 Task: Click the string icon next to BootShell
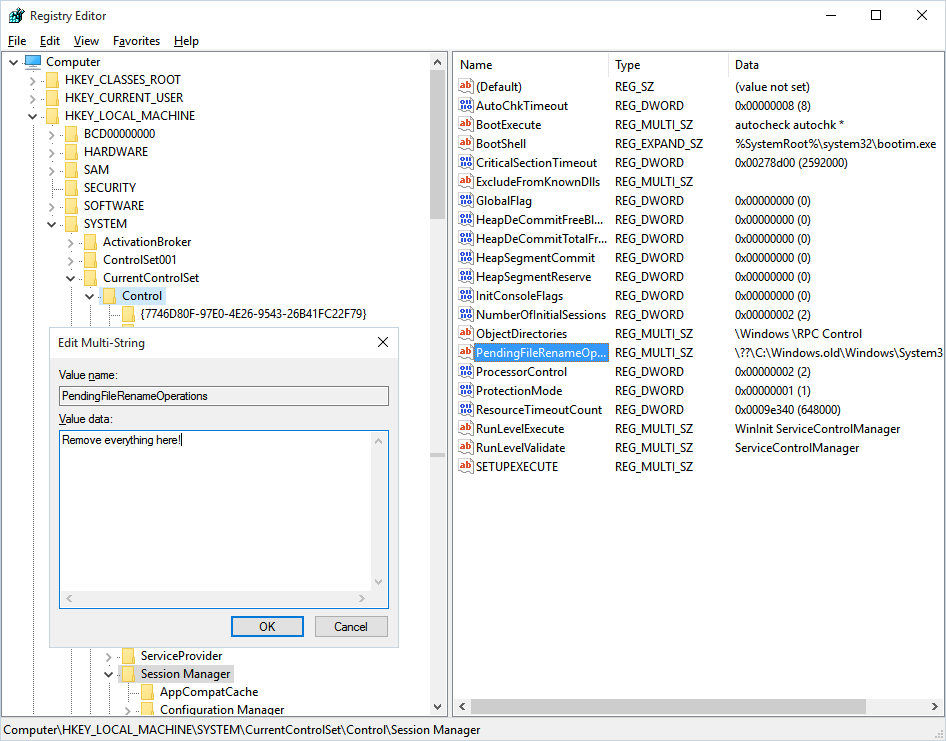point(465,144)
